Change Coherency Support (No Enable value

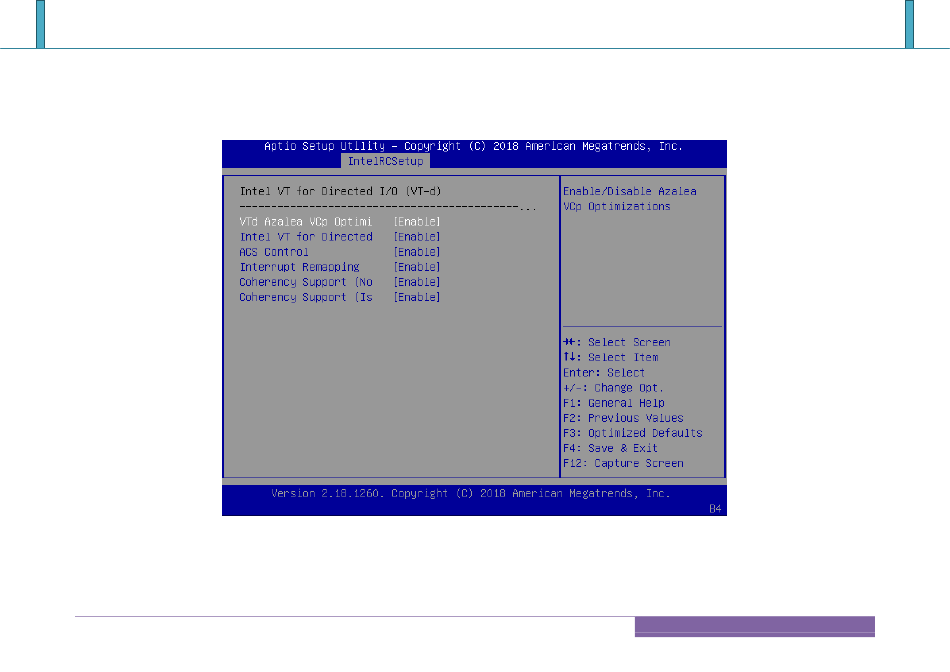click(x=417, y=282)
